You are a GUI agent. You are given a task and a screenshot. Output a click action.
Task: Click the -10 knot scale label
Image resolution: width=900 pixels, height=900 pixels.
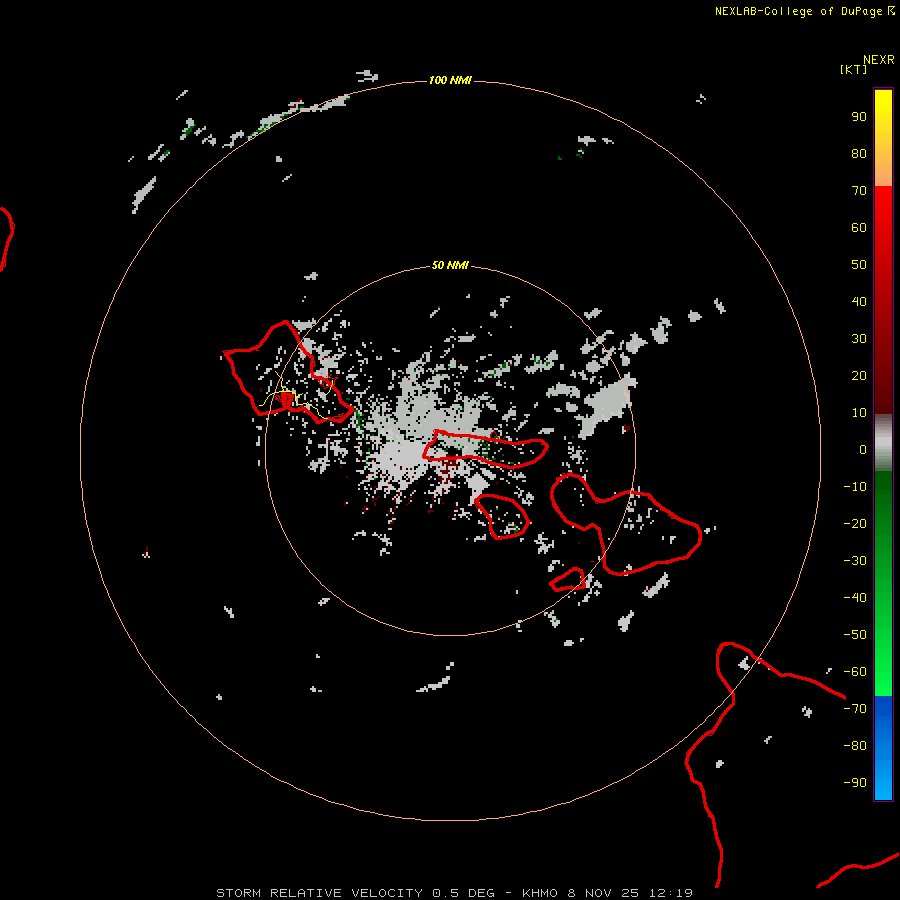coord(855,487)
